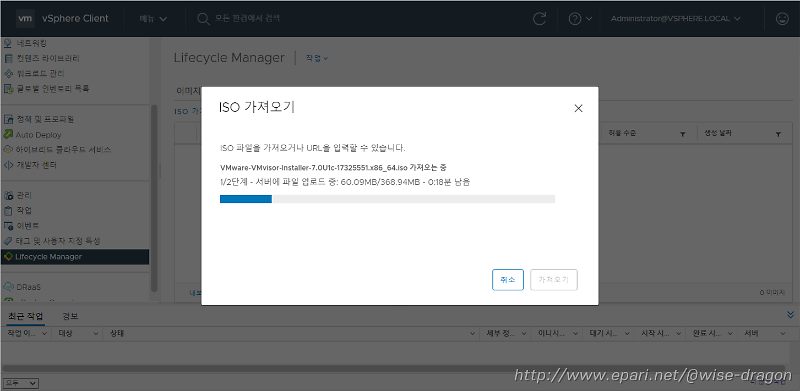Screen dimensions: 800x391
Task: Click the 정책 및 프로파일 icon
Action: click(8, 119)
